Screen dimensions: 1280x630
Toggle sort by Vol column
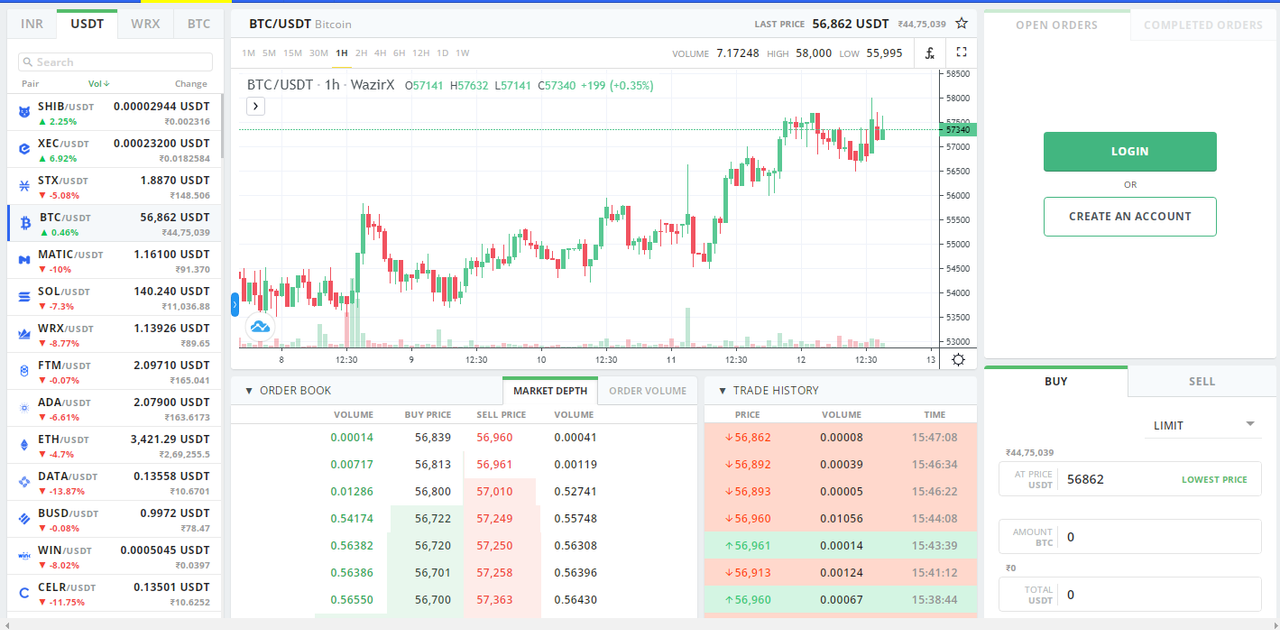coord(99,84)
